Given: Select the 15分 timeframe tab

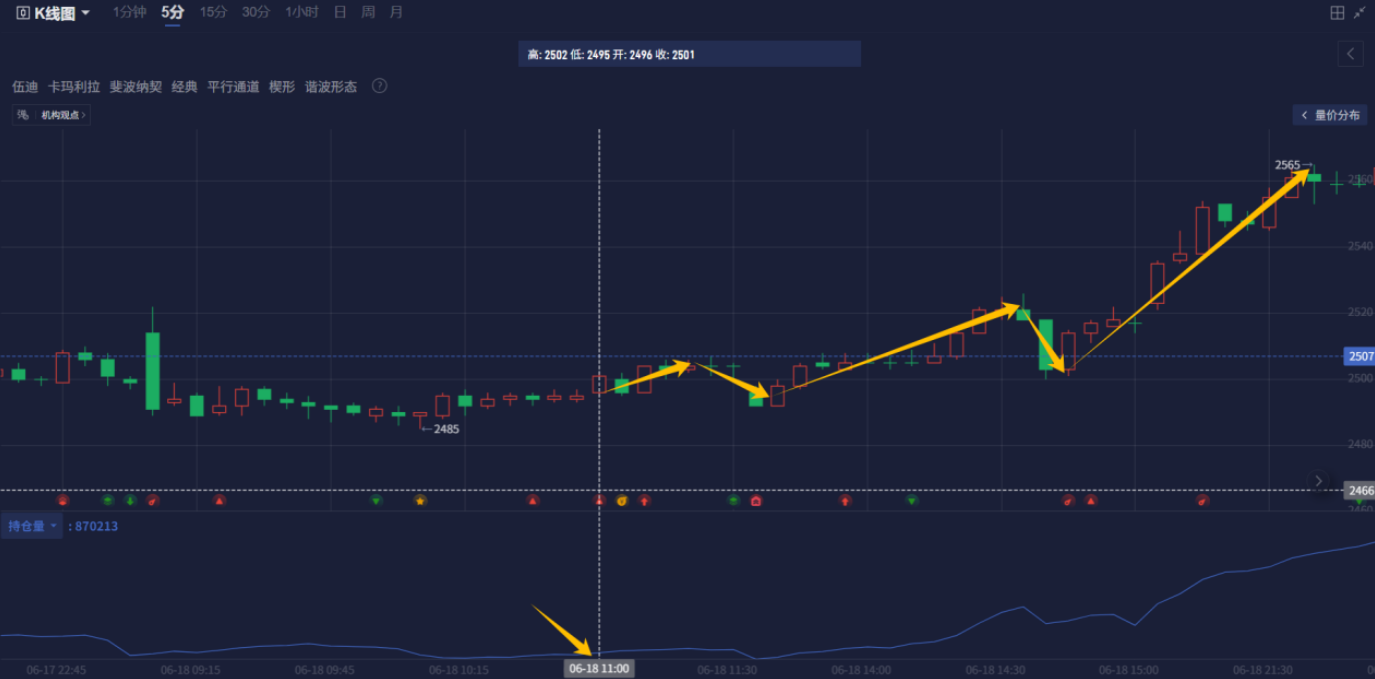Looking at the screenshot, I should [x=213, y=12].
